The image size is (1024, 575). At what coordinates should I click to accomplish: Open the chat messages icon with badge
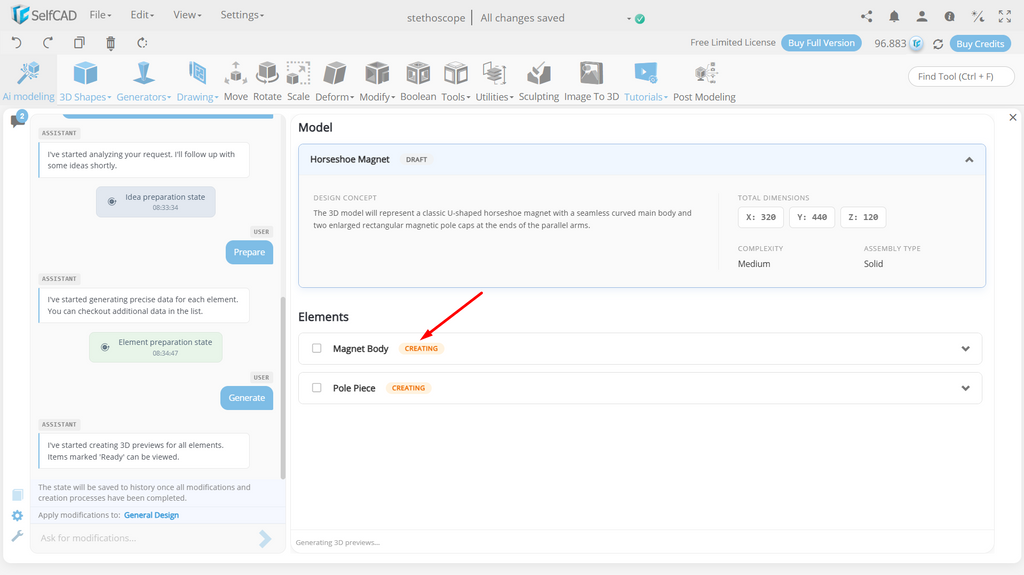tap(18, 120)
